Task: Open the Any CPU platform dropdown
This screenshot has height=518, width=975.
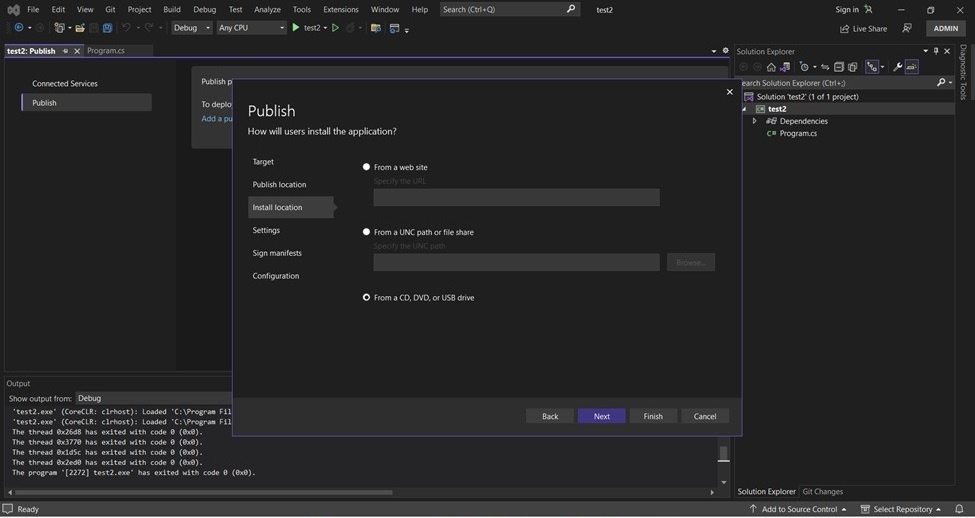Action: [x=251, y=28]
